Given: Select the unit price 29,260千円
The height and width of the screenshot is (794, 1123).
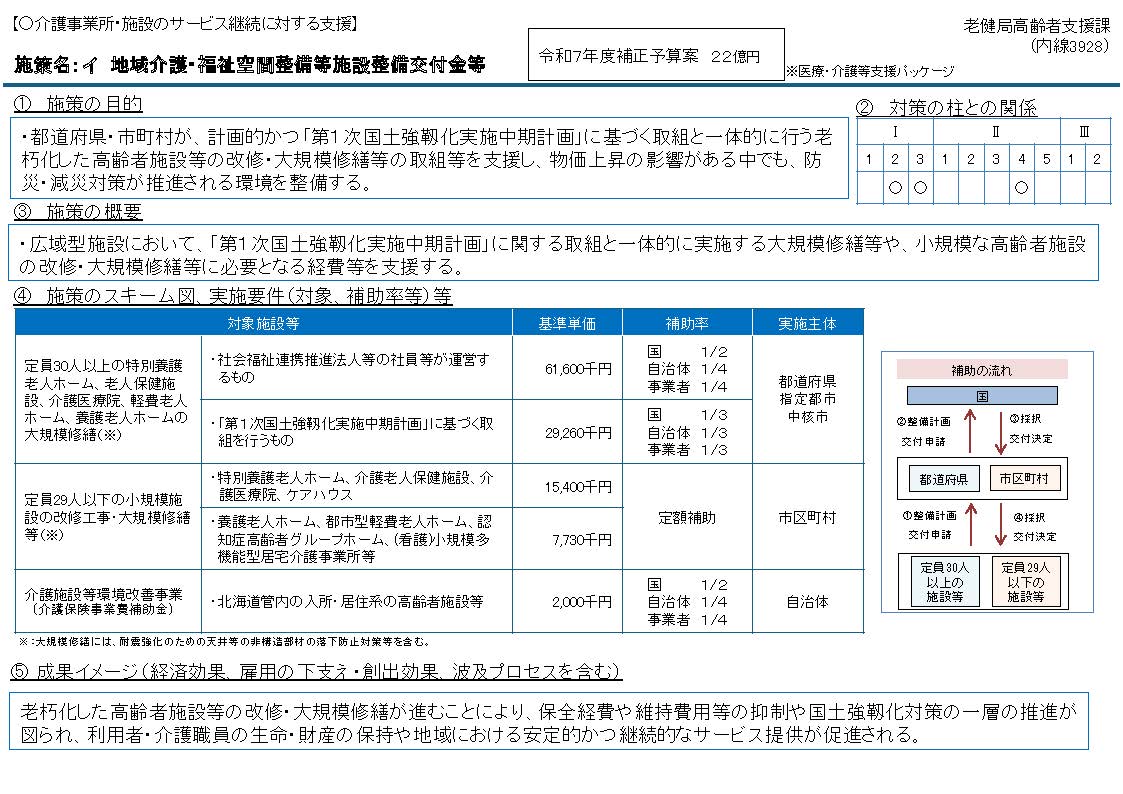Looking at the screenshot, I should [578, 432].
